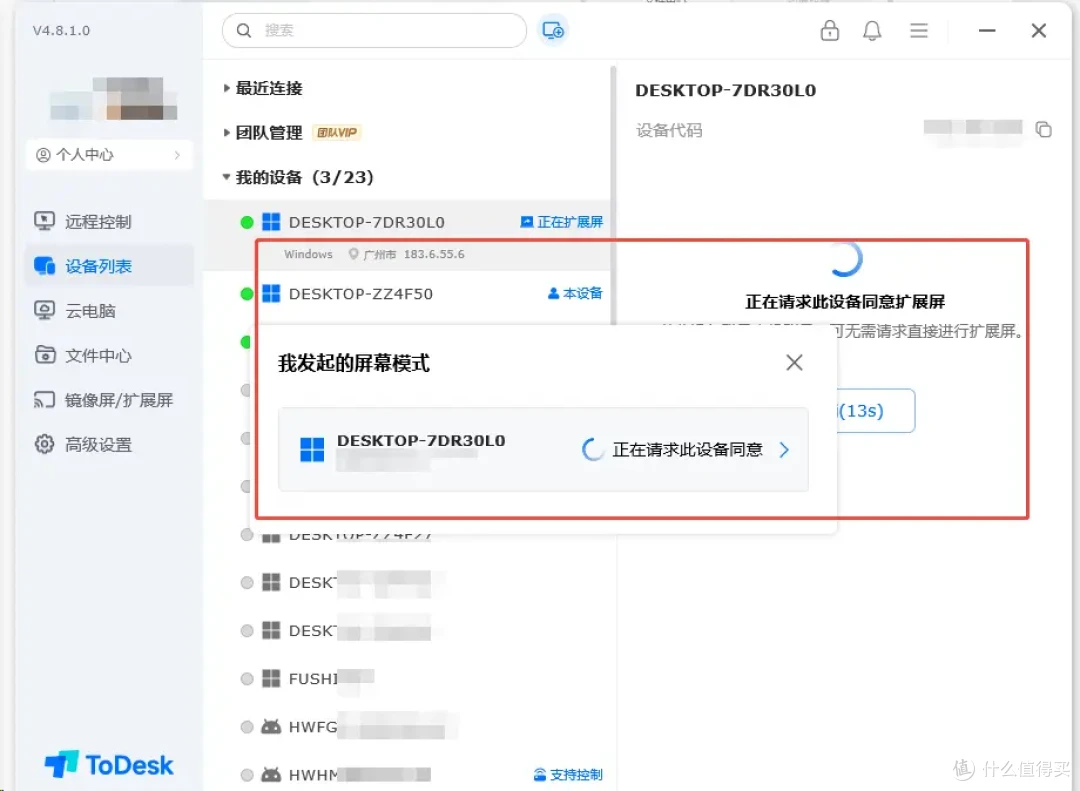Image resolution: width=1080 pixels, height=791 pixels.
Task: Copy the device code with copy icon
Action: (x=1043, y=129)
